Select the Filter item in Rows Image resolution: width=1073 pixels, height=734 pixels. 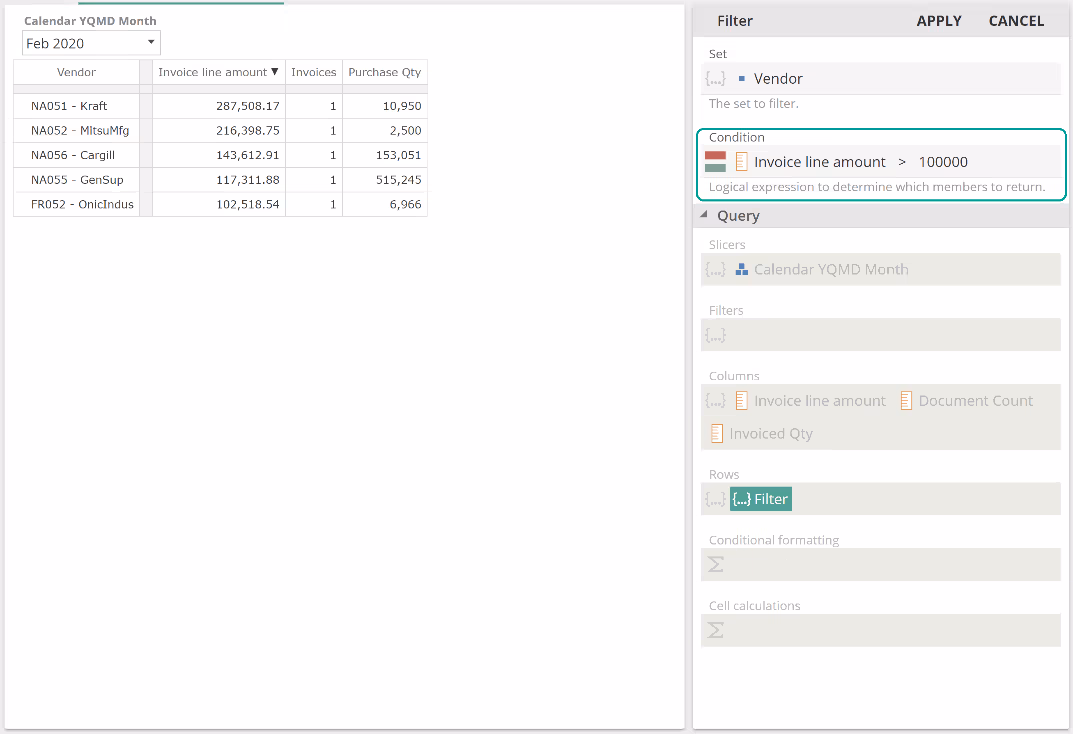761,499
